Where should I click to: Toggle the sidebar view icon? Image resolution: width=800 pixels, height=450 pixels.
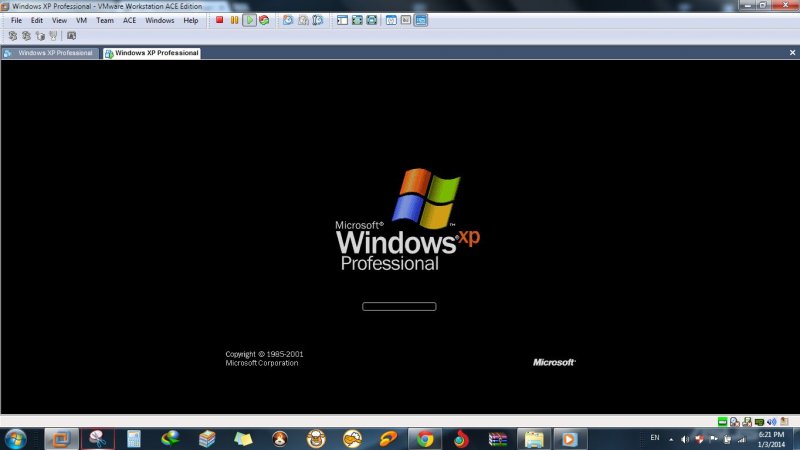pyautogui.click(x=342, y=20)
